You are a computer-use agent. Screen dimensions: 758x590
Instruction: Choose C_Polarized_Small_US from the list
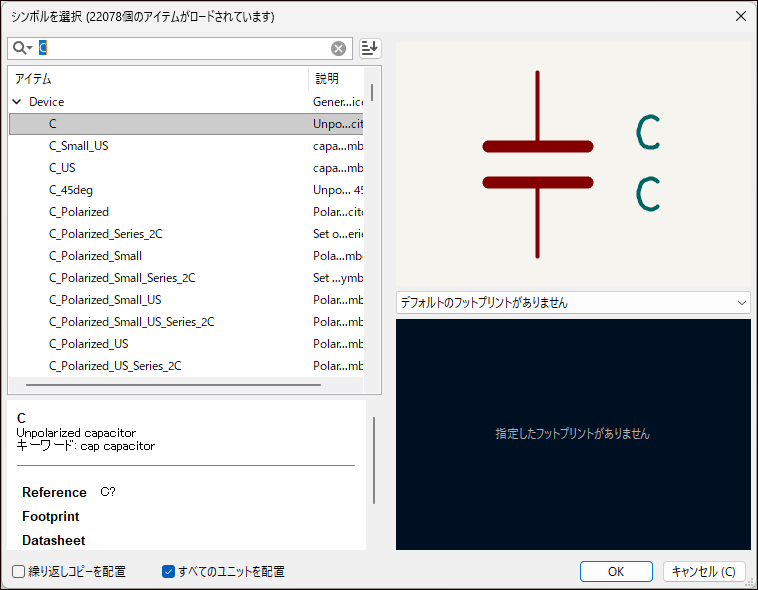point(105,300)
